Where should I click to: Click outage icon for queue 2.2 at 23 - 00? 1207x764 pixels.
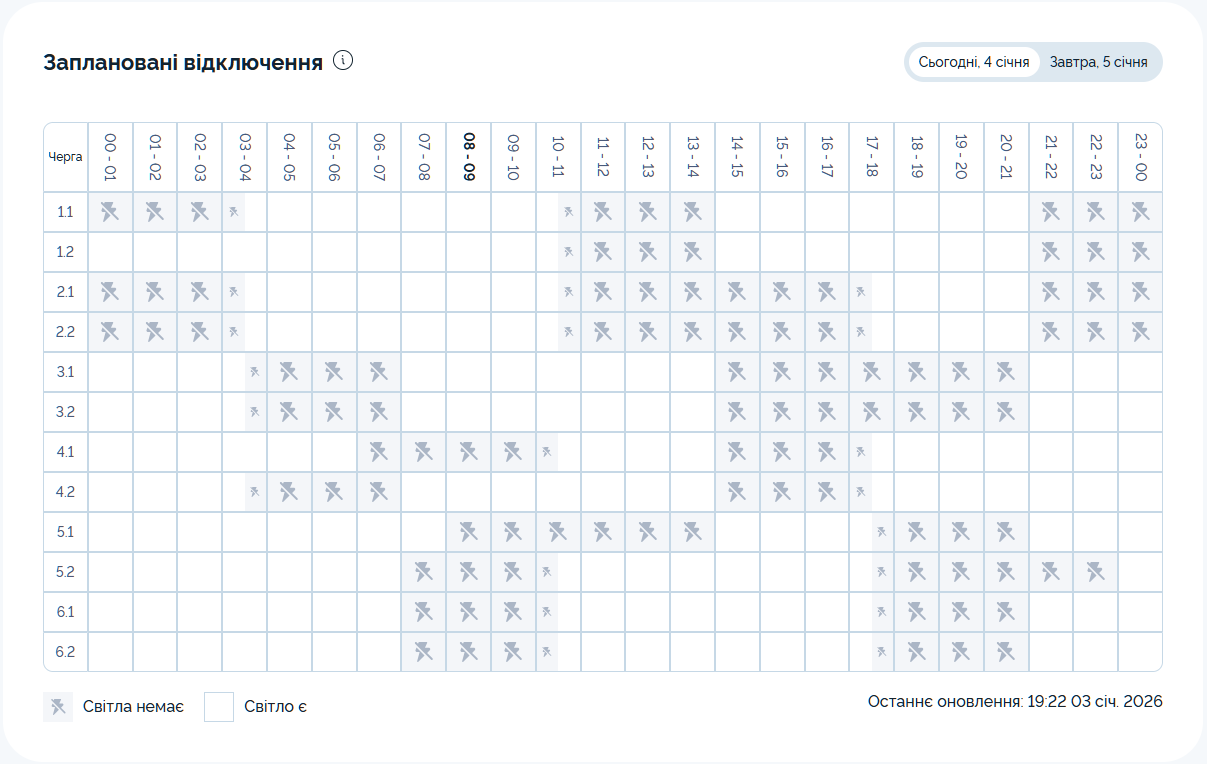pyautogui.click(x=1140, y=331)
